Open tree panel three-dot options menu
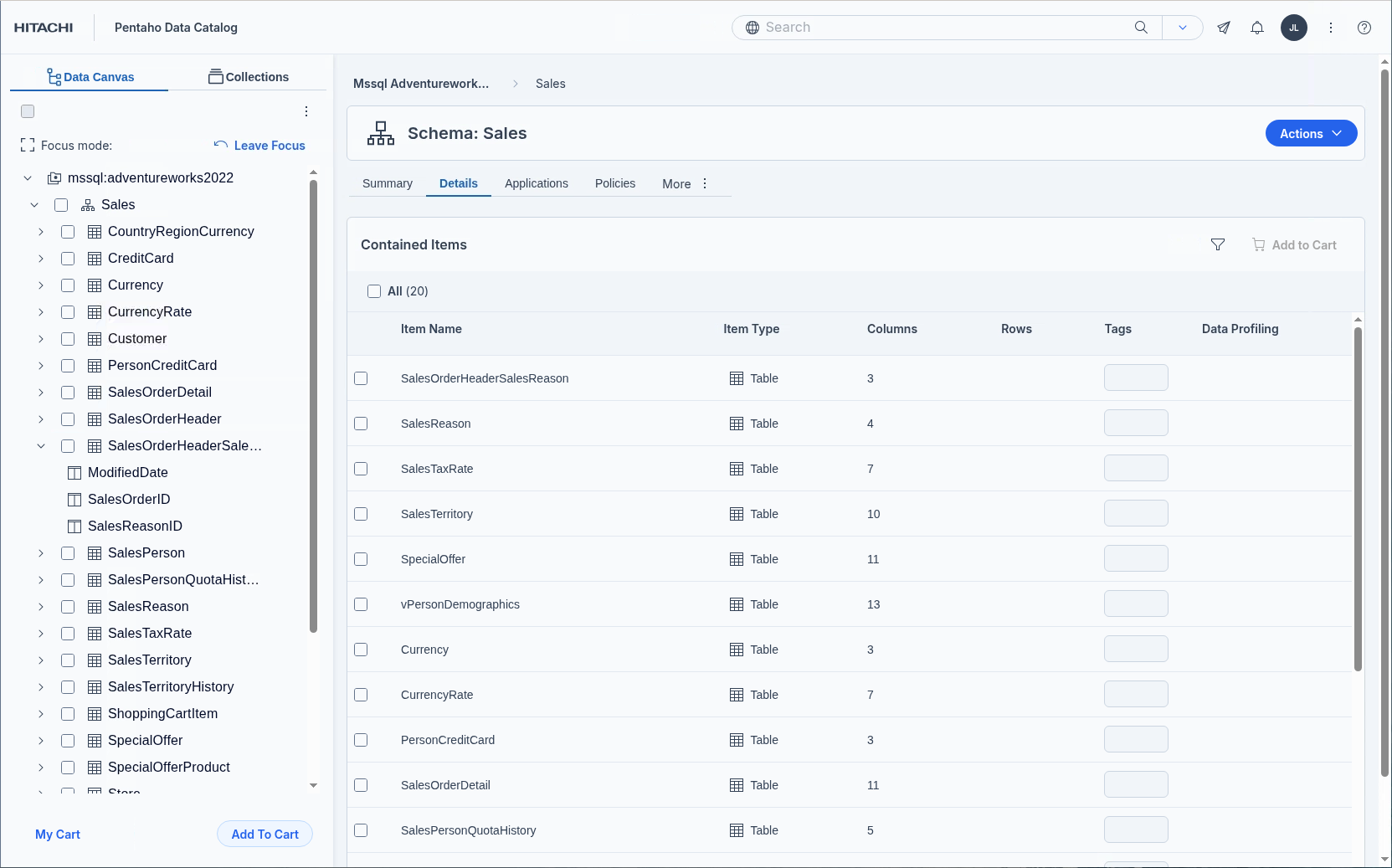The height and width of the screenshot is (868, 1392). pos(306,111)
